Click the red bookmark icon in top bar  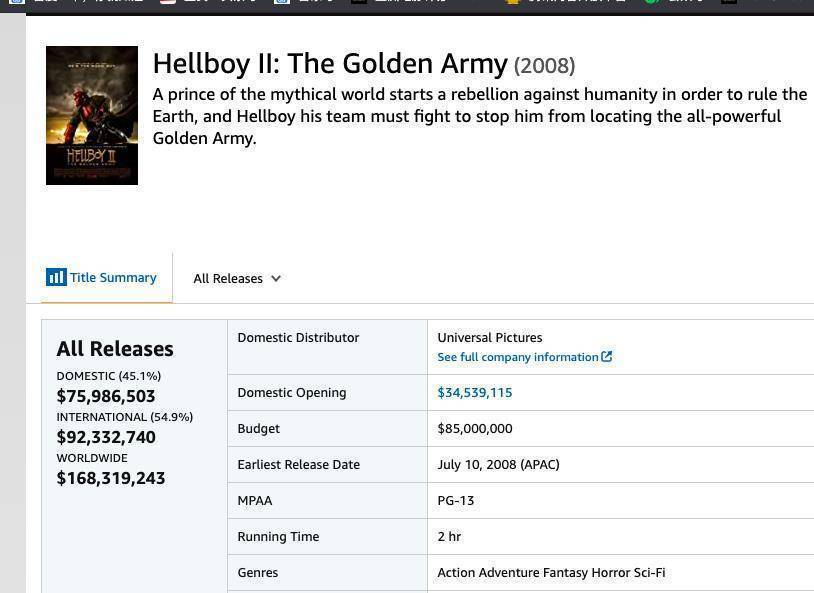pyautogui.click(x=168, y=2)
